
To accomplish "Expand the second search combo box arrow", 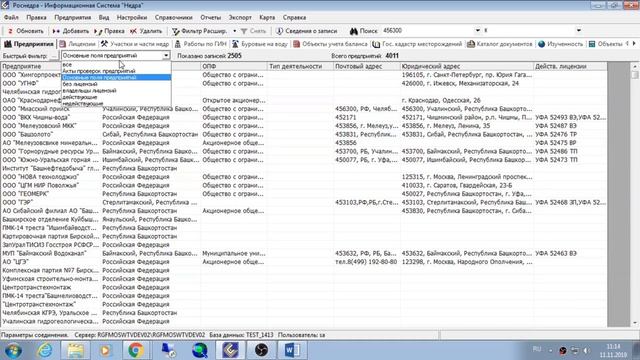I will (x=578, y=31).
